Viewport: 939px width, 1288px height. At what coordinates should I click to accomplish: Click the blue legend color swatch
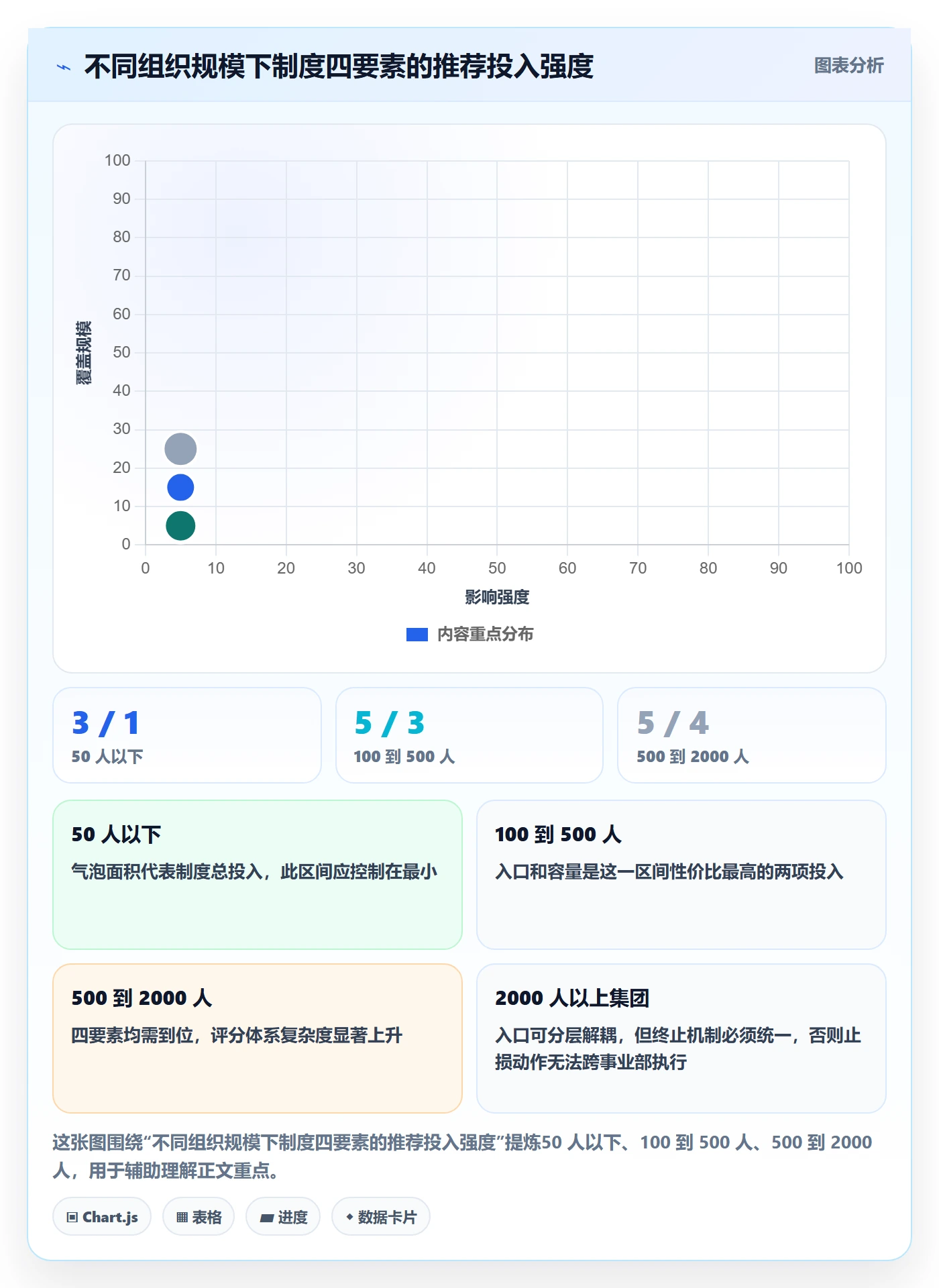click(417, 635)
